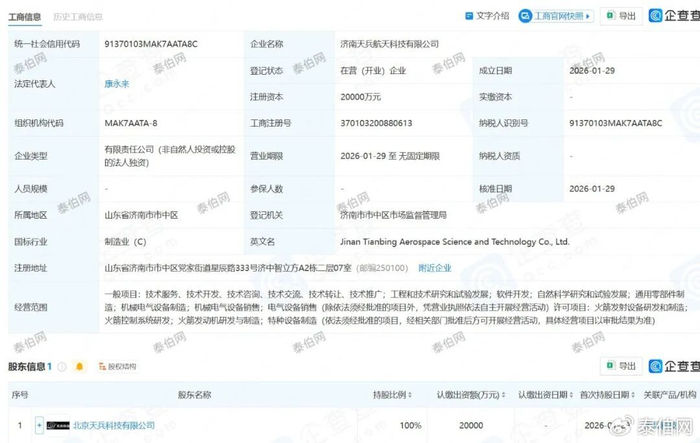Select the 经营范围 business scope text
The width and height of the screenshot is (700, 443).
[x=396, y=307]
